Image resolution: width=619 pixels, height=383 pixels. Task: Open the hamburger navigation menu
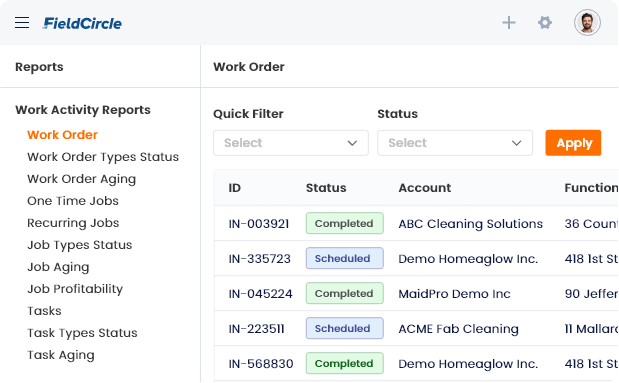[22, 23]
